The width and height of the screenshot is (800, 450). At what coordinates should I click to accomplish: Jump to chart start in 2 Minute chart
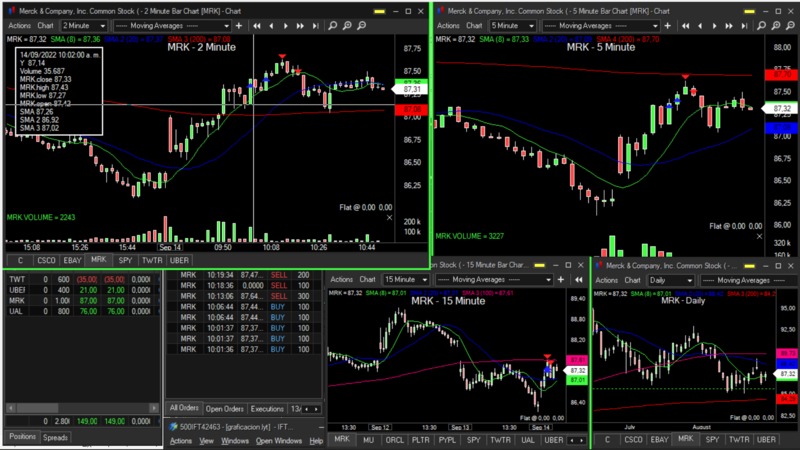(258, 25)
